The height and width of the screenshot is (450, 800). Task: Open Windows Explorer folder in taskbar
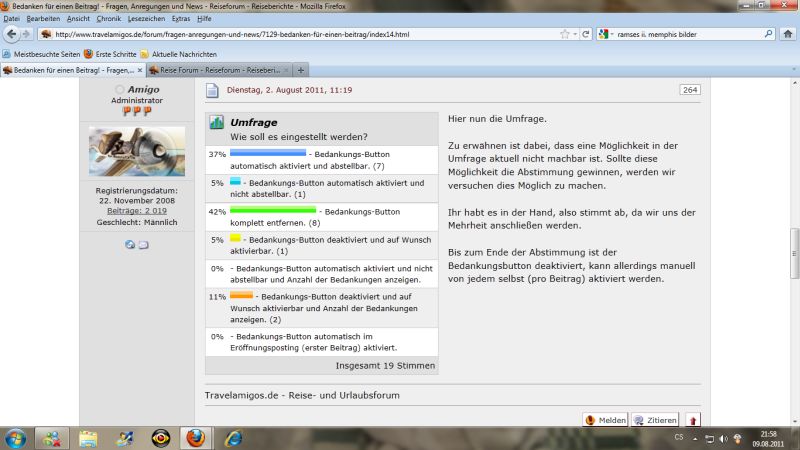[x=88, y=438]
